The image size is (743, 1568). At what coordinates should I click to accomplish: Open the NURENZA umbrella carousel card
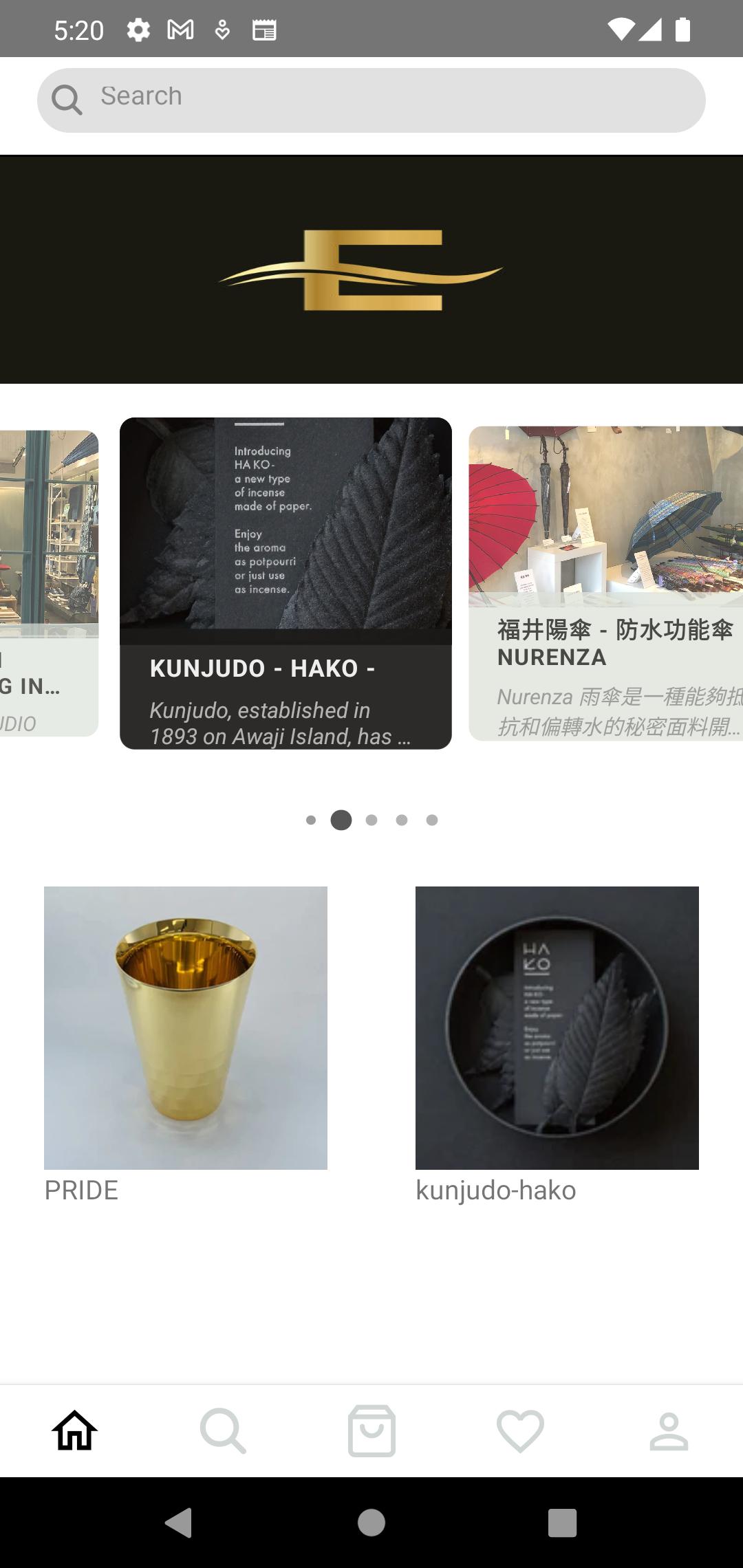[606, 583]
